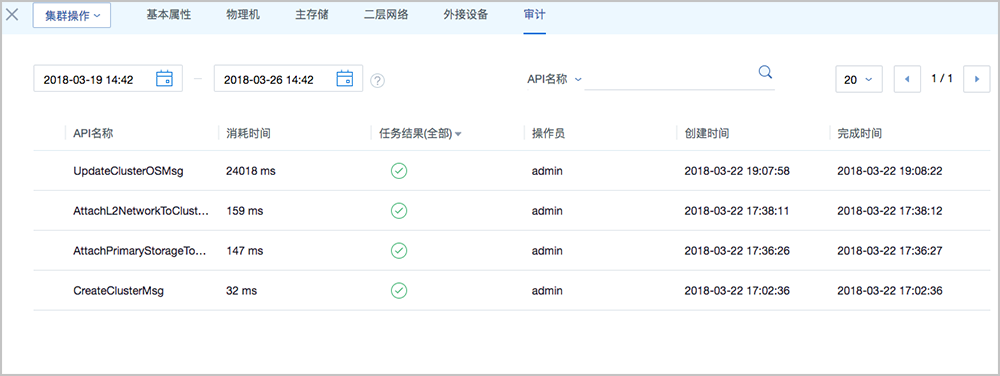Click success checkmark for UpdateClusterOSMsg
1000x376 pixels.
pos(399,171)
